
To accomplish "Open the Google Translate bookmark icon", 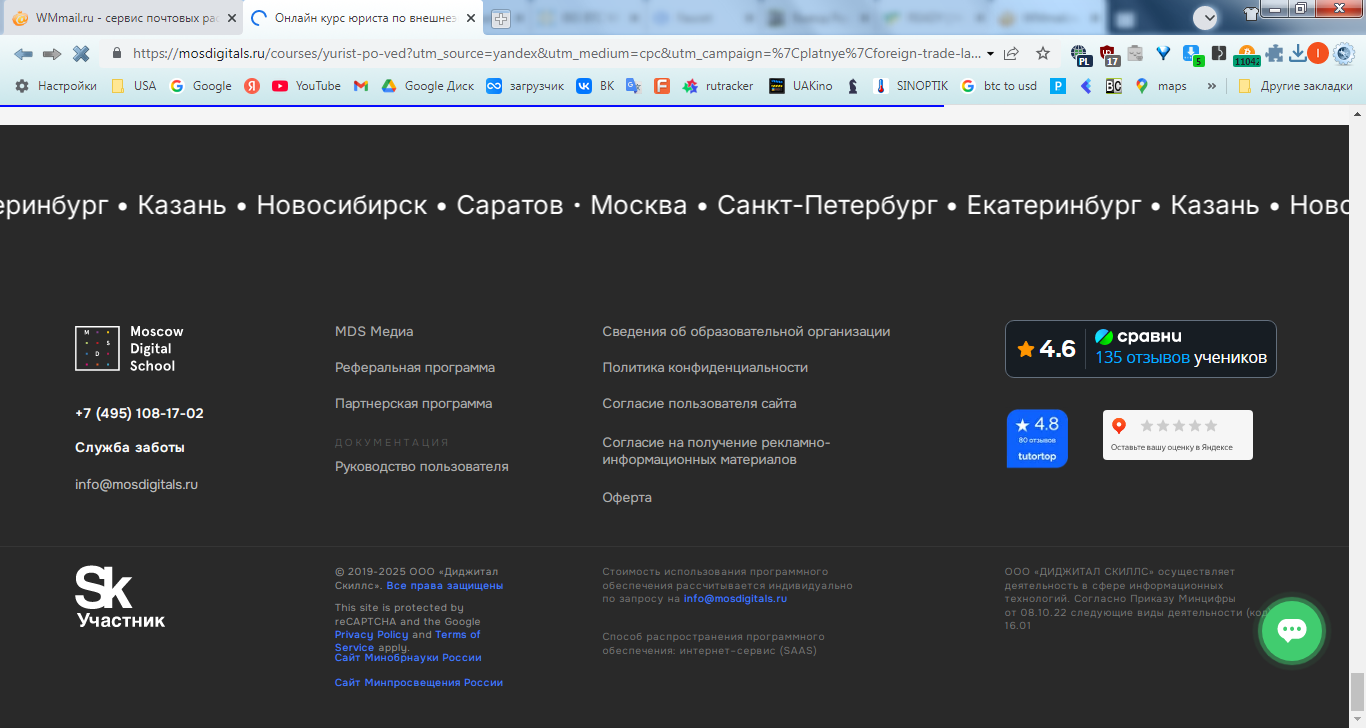I will 633,86.
